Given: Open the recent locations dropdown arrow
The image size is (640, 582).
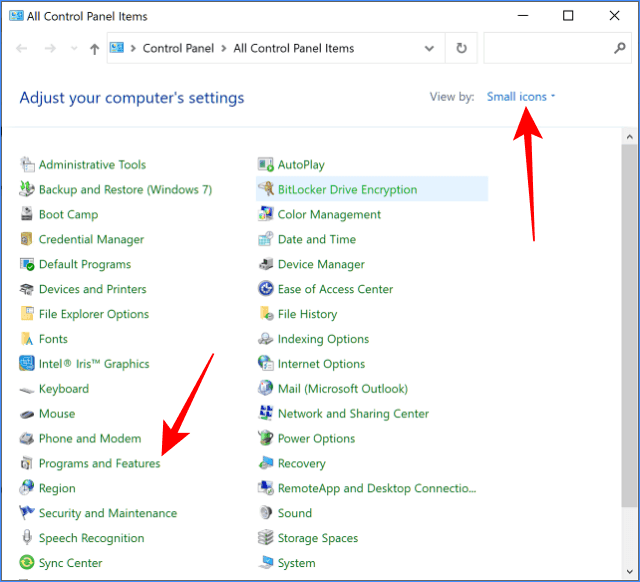Looking at the screenshot, I should coord(74,49).
